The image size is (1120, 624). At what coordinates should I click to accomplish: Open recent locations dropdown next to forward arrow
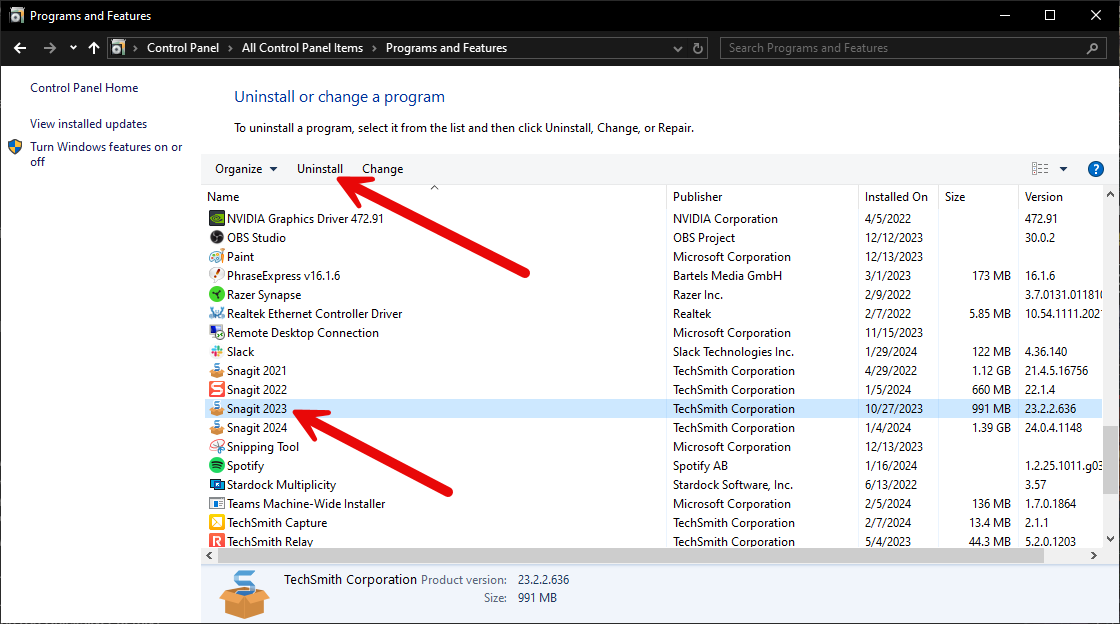[x=73, y=48]
